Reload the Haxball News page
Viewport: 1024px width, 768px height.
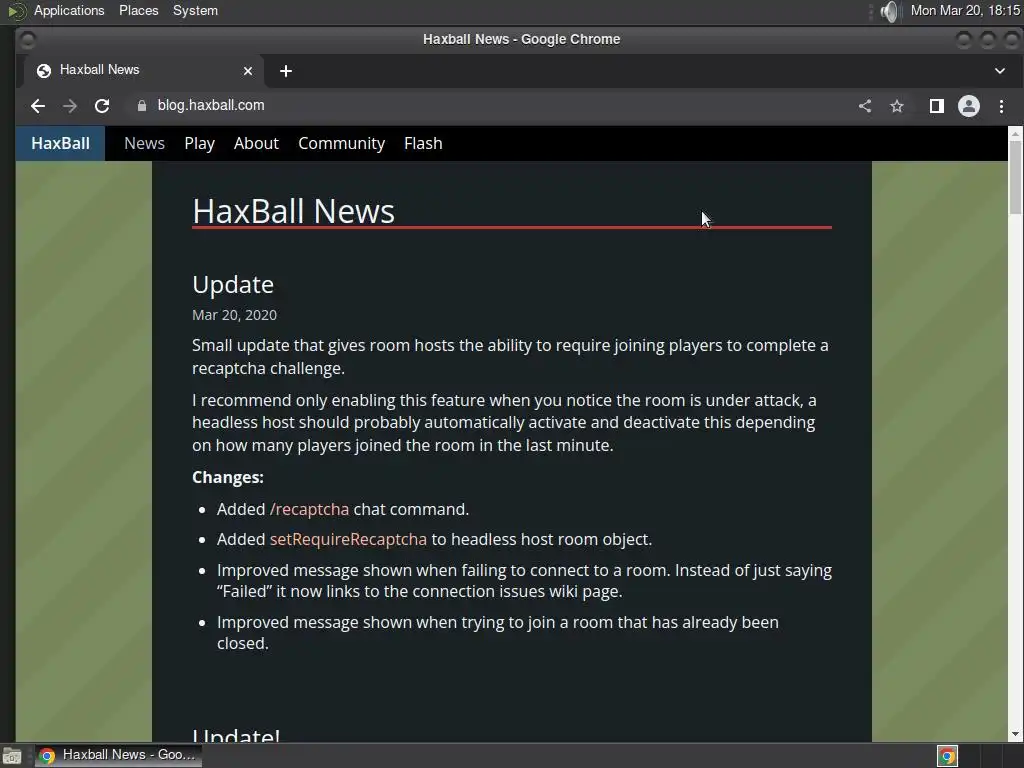click(102, 106)
